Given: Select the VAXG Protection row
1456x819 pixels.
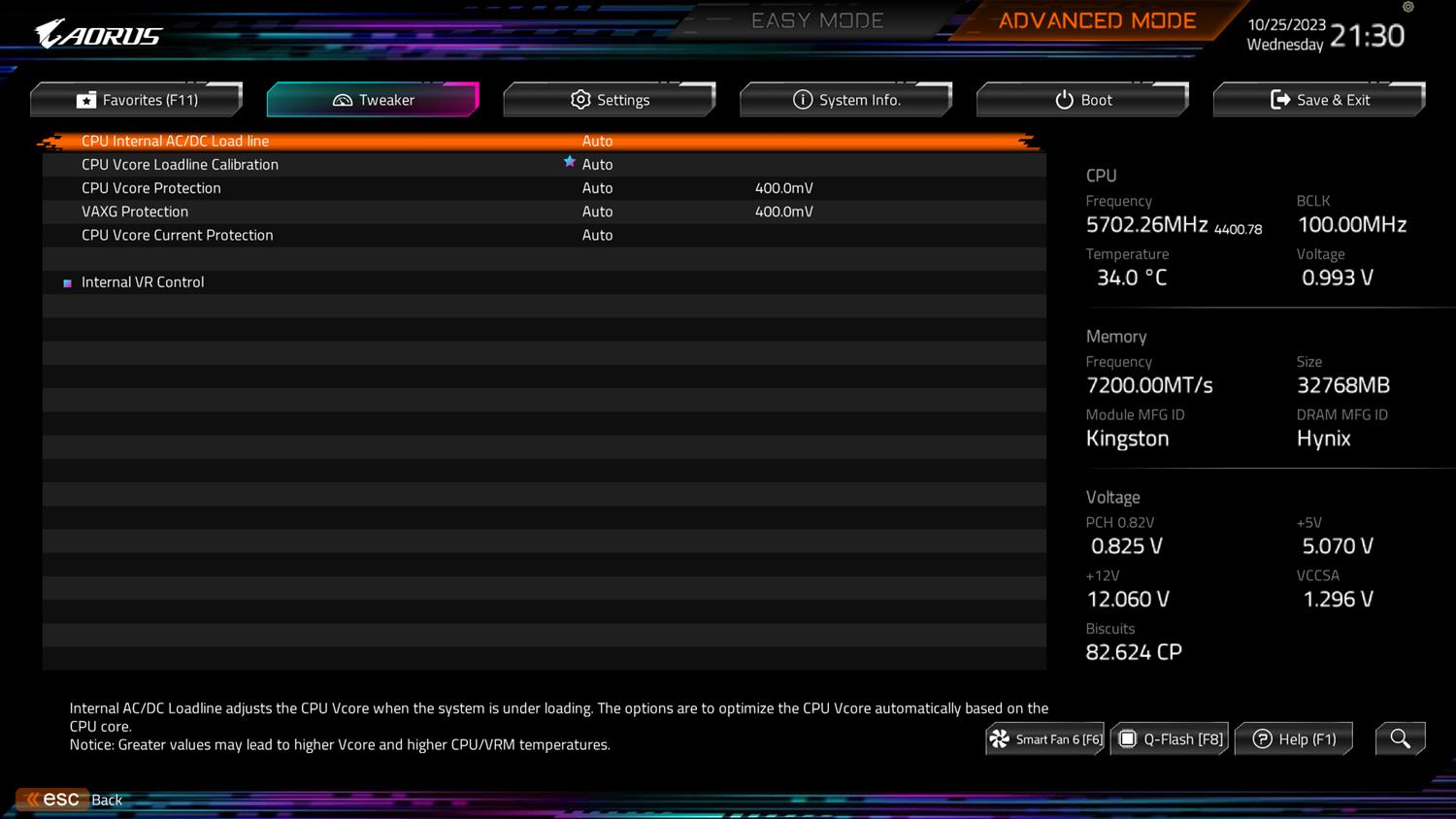Looking at the screenshot, I should [x=135, y=212].
